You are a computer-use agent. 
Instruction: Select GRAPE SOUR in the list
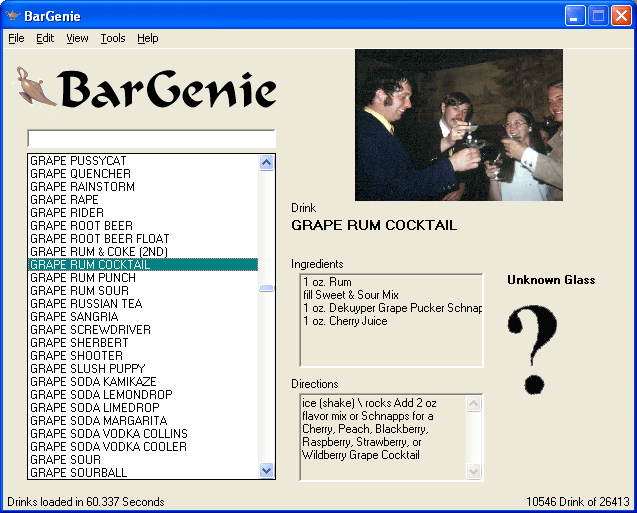pyautogui.click(x=143, y=460)
